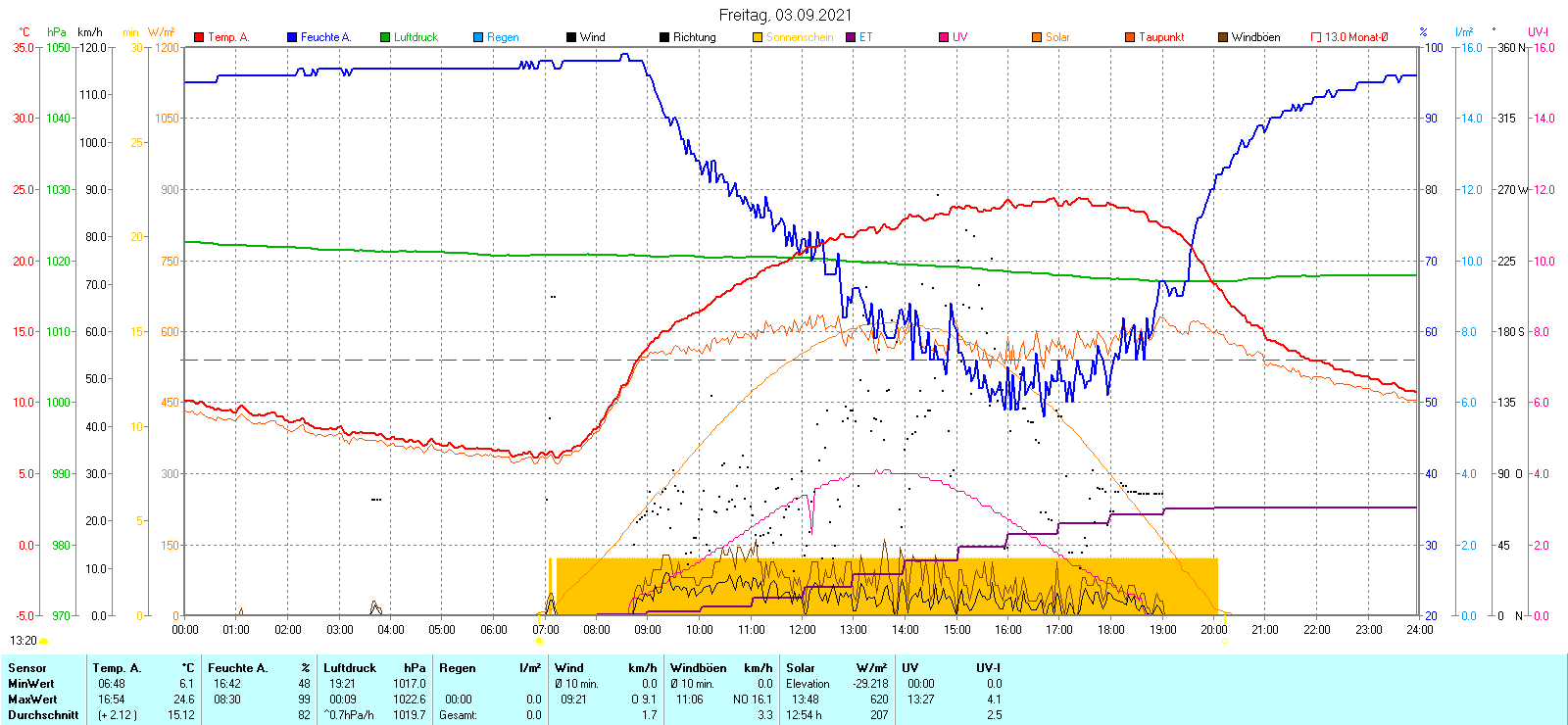Click the magenta UV legend swatch
1568x725 pixels.
[944, 37]
